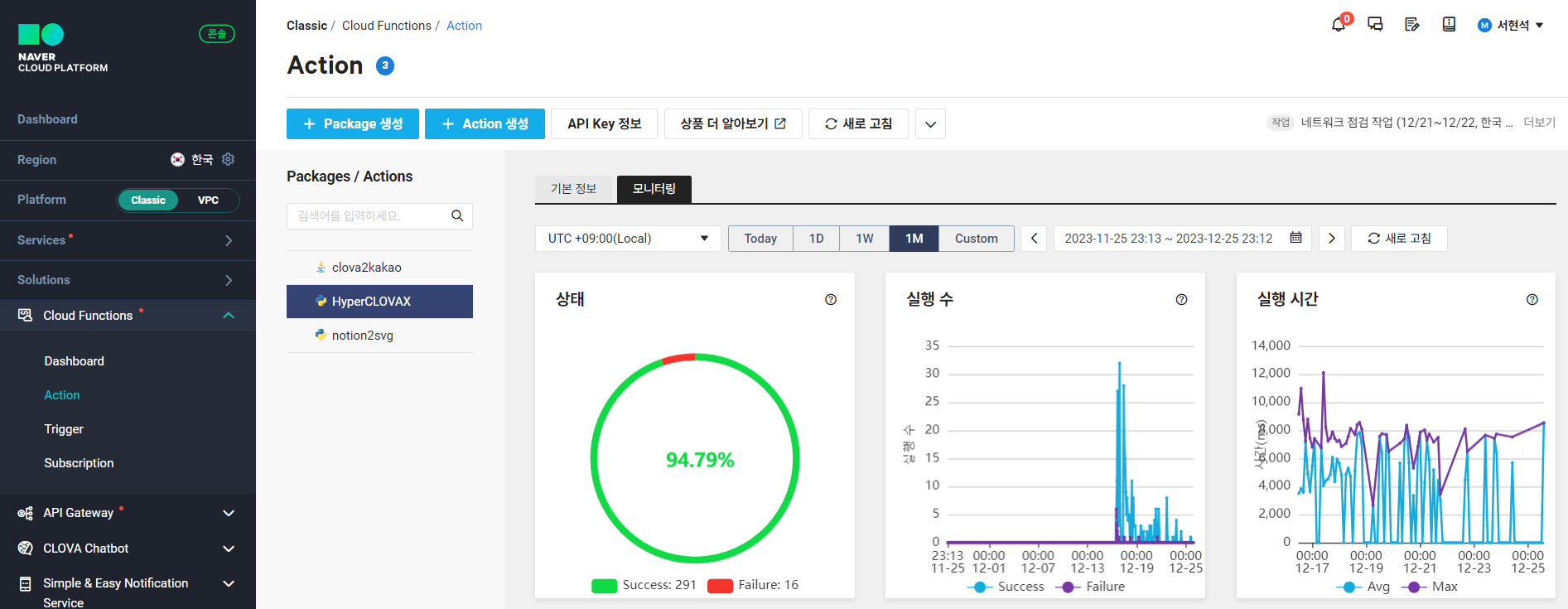The height and width of the screenshot is (609, 1568).
Task: Open Subscription in sidebar
Action: [79, 463]
